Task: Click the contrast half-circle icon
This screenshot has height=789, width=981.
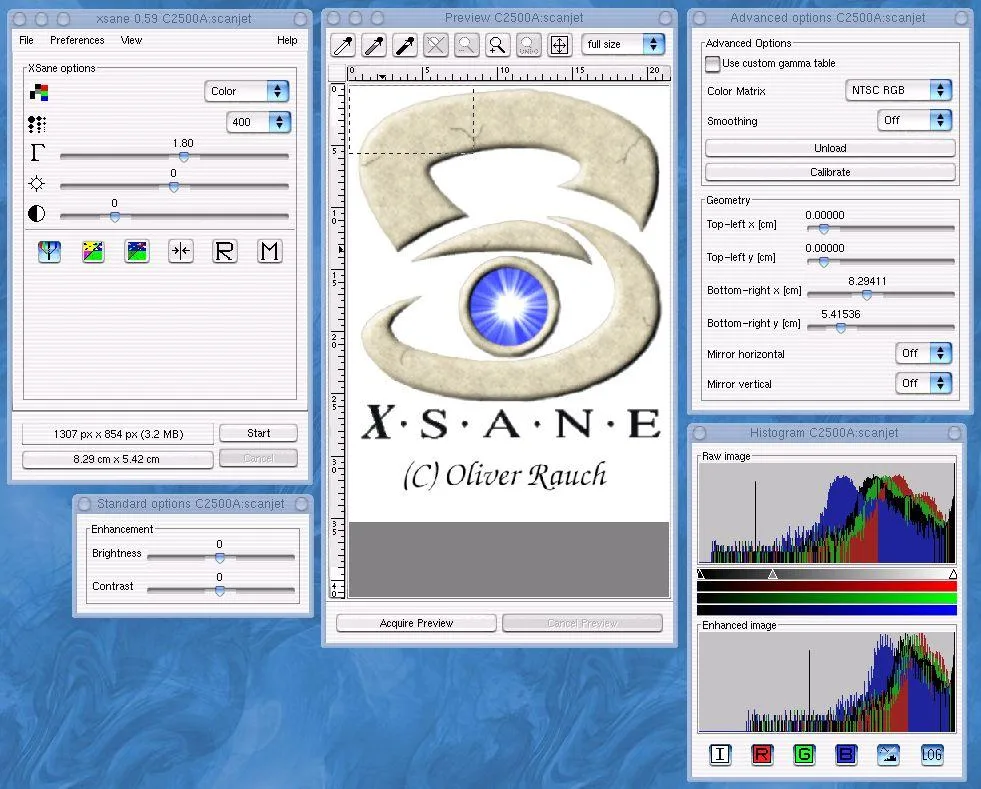Action: (x=37, y=214)
